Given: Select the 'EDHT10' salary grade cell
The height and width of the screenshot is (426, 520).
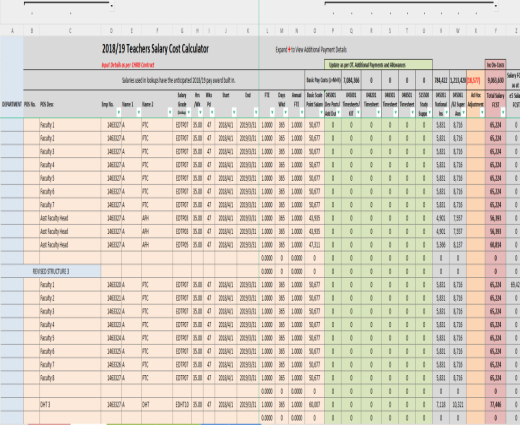Looking at the screenshot, I should pyautogui.click(x=182, y=405).
